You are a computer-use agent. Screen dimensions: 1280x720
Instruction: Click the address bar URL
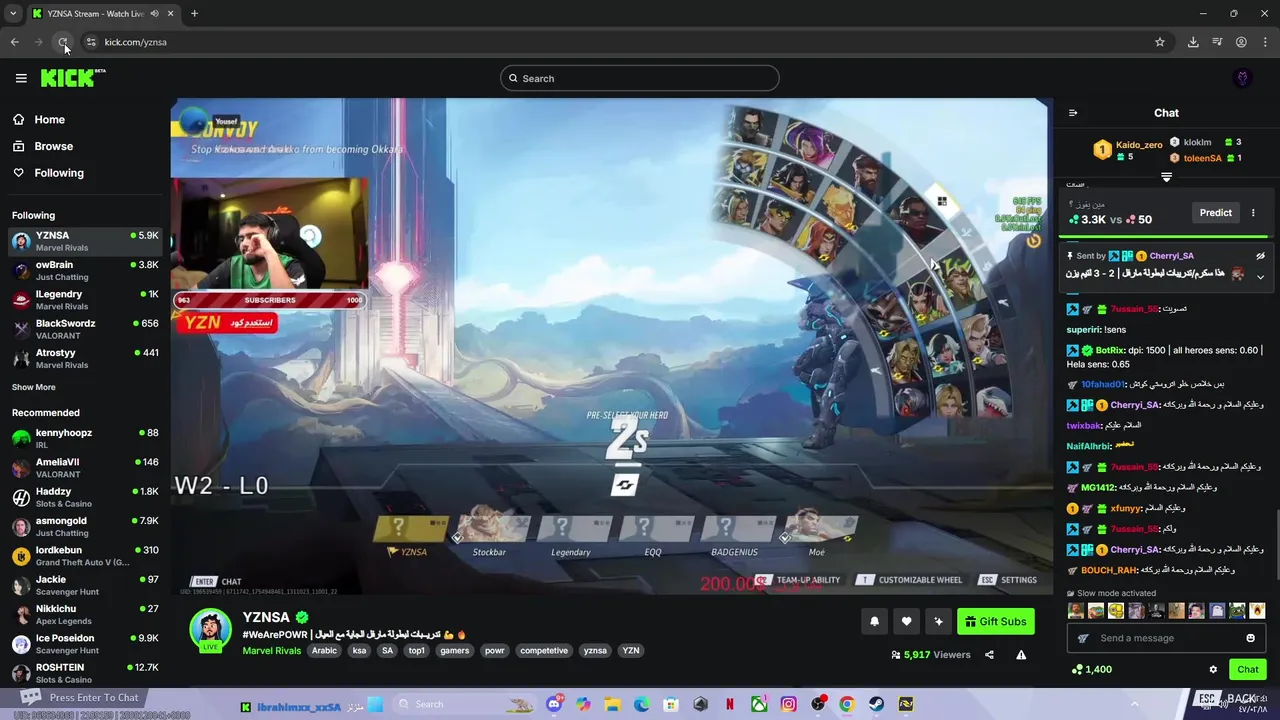[x=135, y=42]
